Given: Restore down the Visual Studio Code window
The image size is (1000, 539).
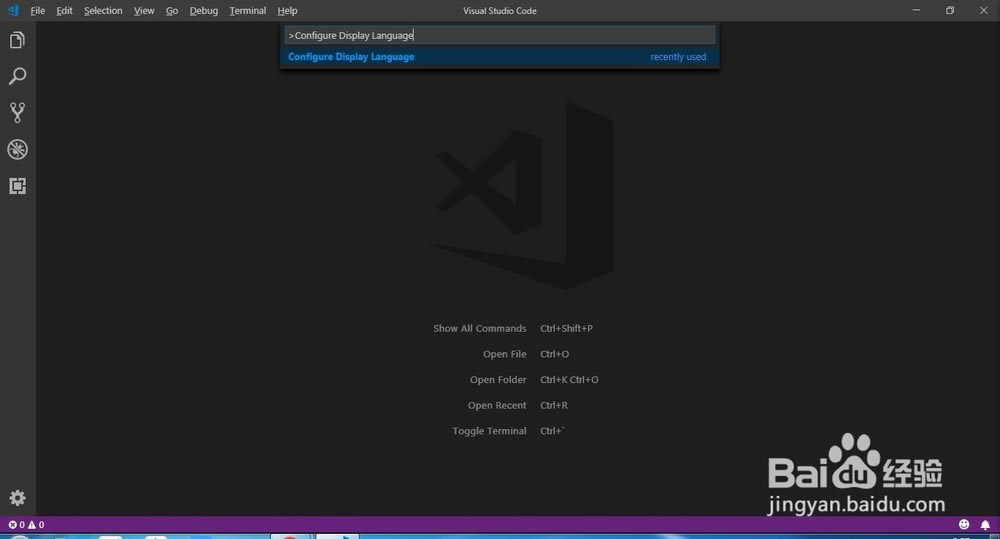Looking at the screenshot, I should tap(950, 10).
